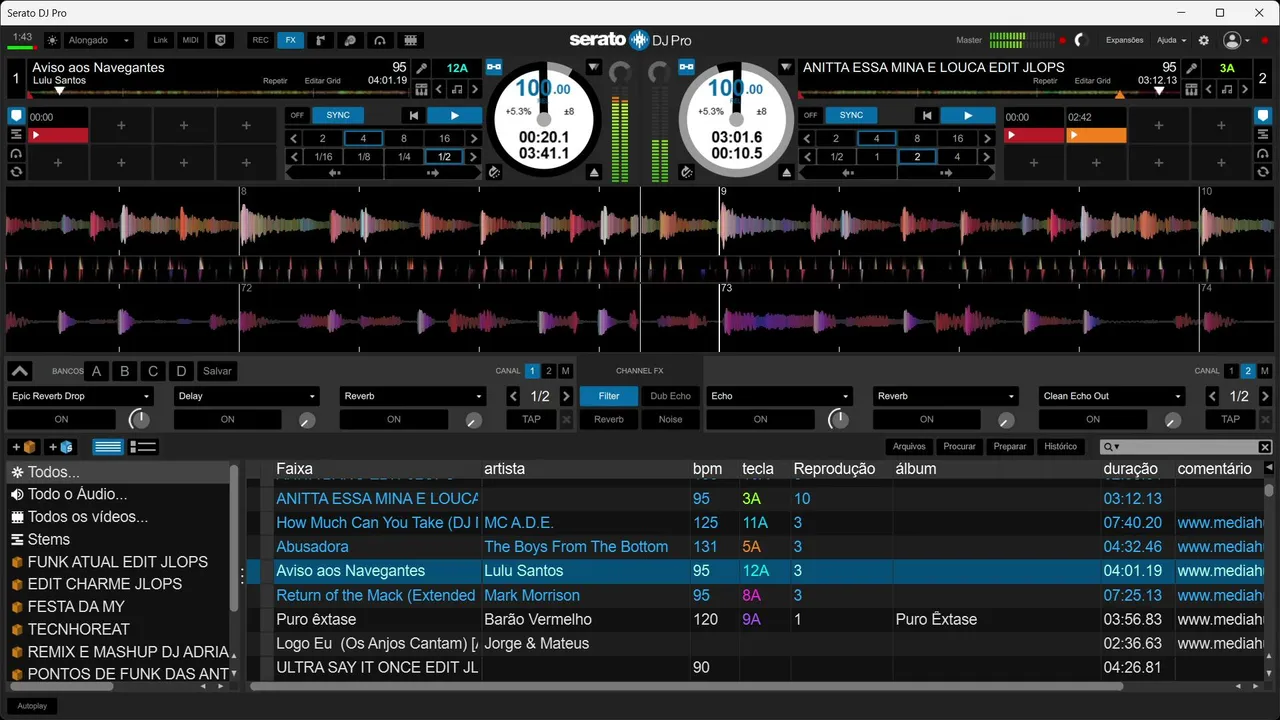
Task: Select Filter channel FX
Action: click(609, 396)
